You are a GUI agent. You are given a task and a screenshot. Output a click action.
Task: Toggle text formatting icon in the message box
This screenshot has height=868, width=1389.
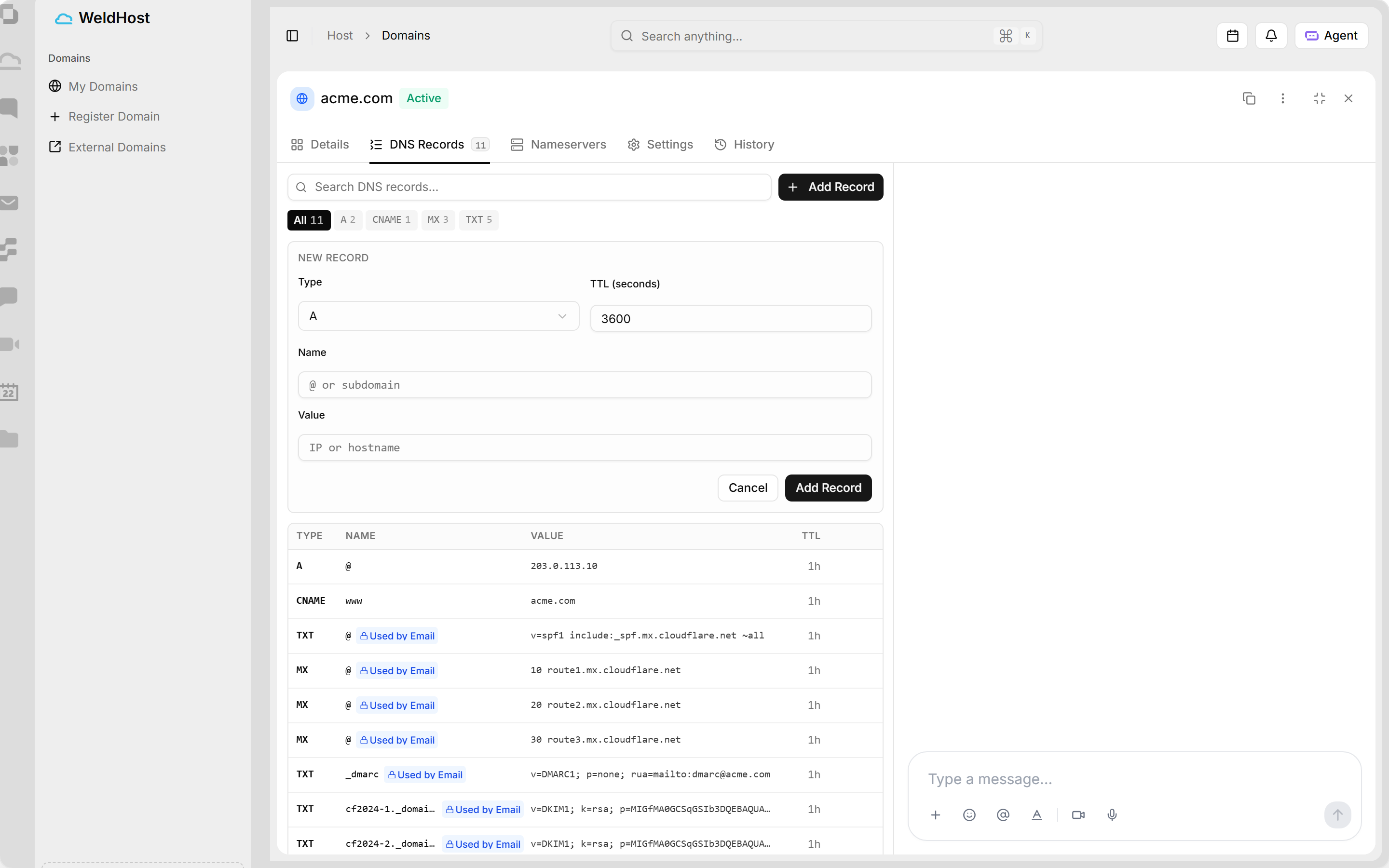click(1036, 814)
